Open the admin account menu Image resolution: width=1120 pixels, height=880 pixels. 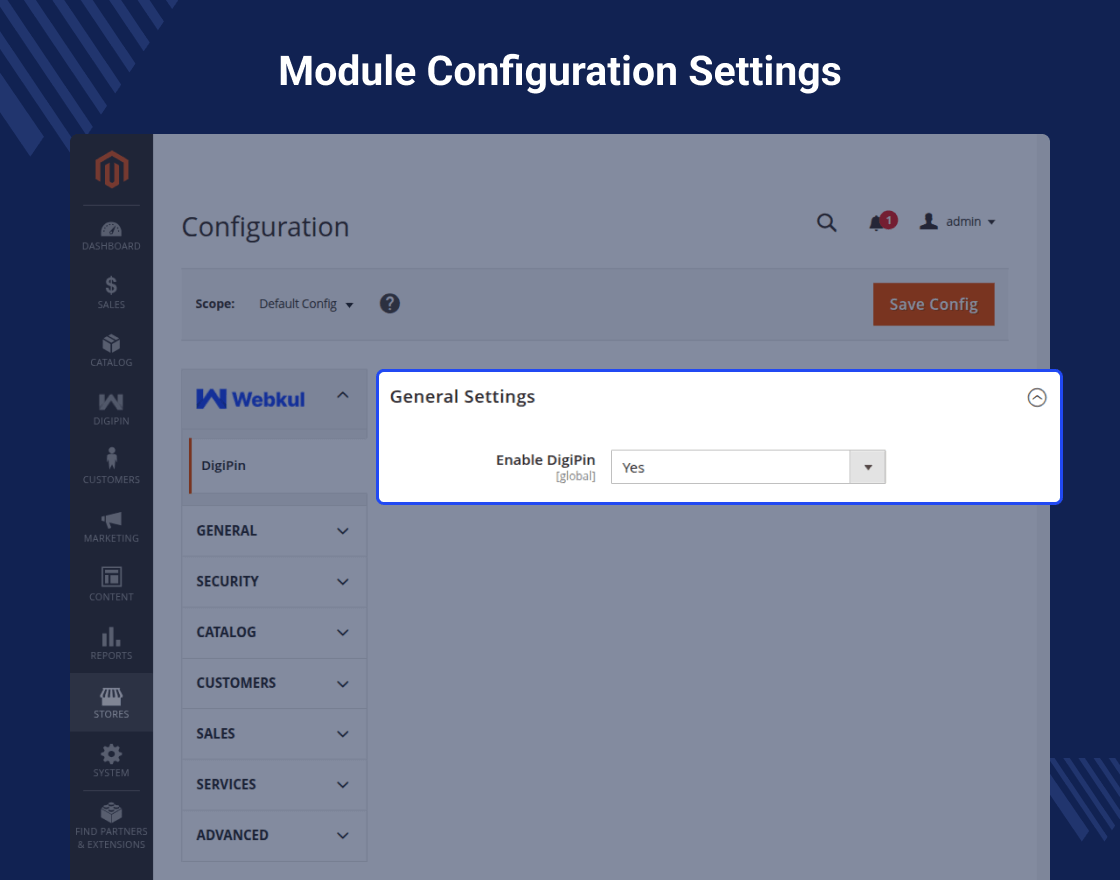tap(957, 222)
